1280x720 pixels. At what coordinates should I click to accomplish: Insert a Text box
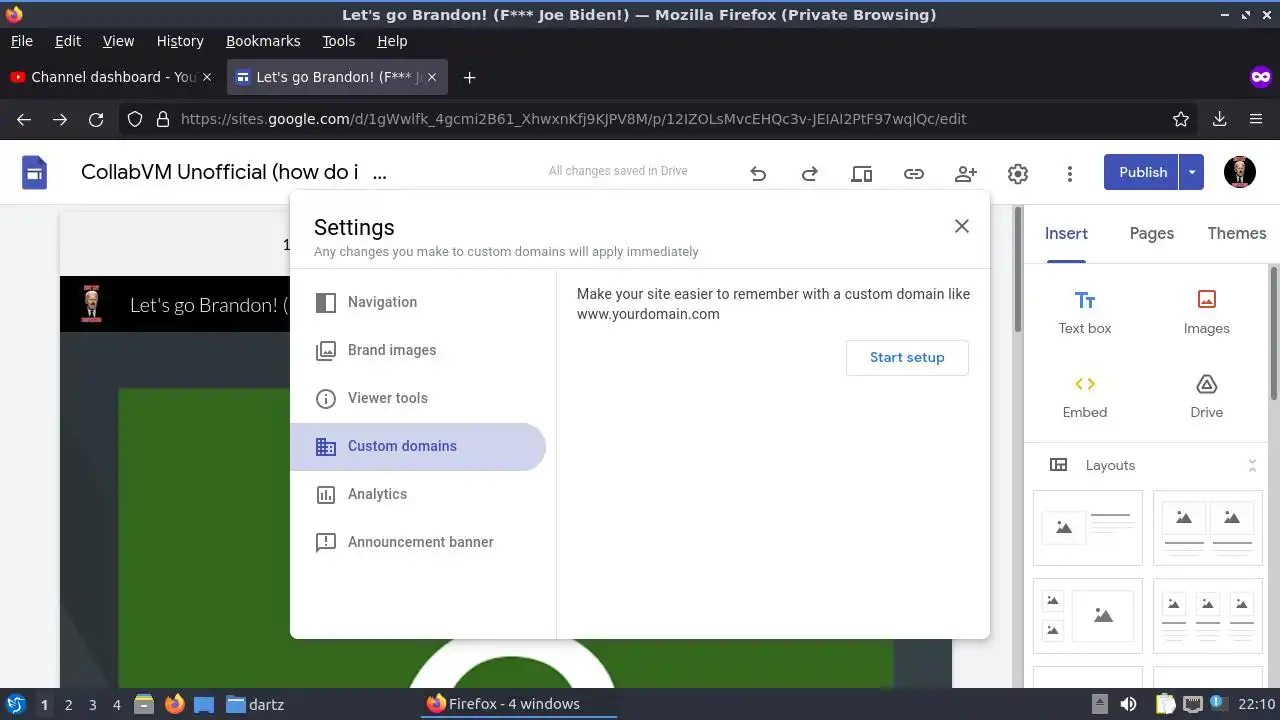click(x=1085, y=311)
